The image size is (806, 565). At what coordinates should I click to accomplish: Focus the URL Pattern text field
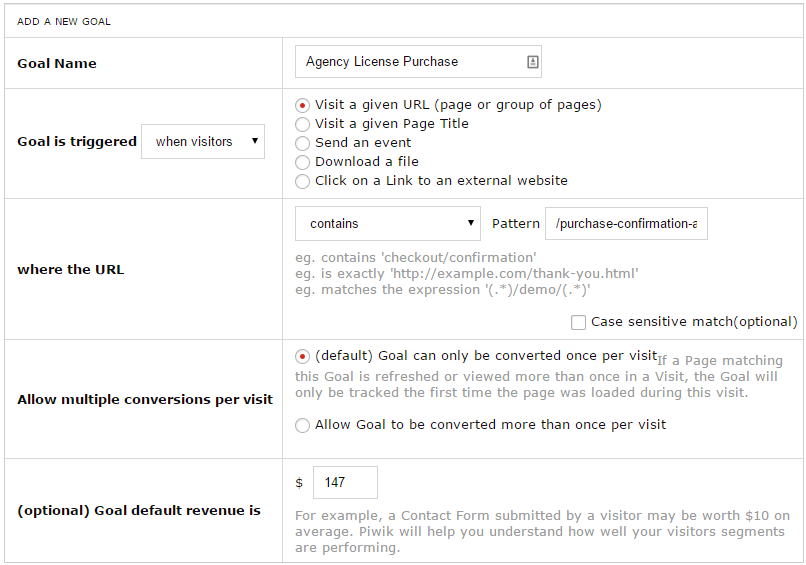coord(626,224)
